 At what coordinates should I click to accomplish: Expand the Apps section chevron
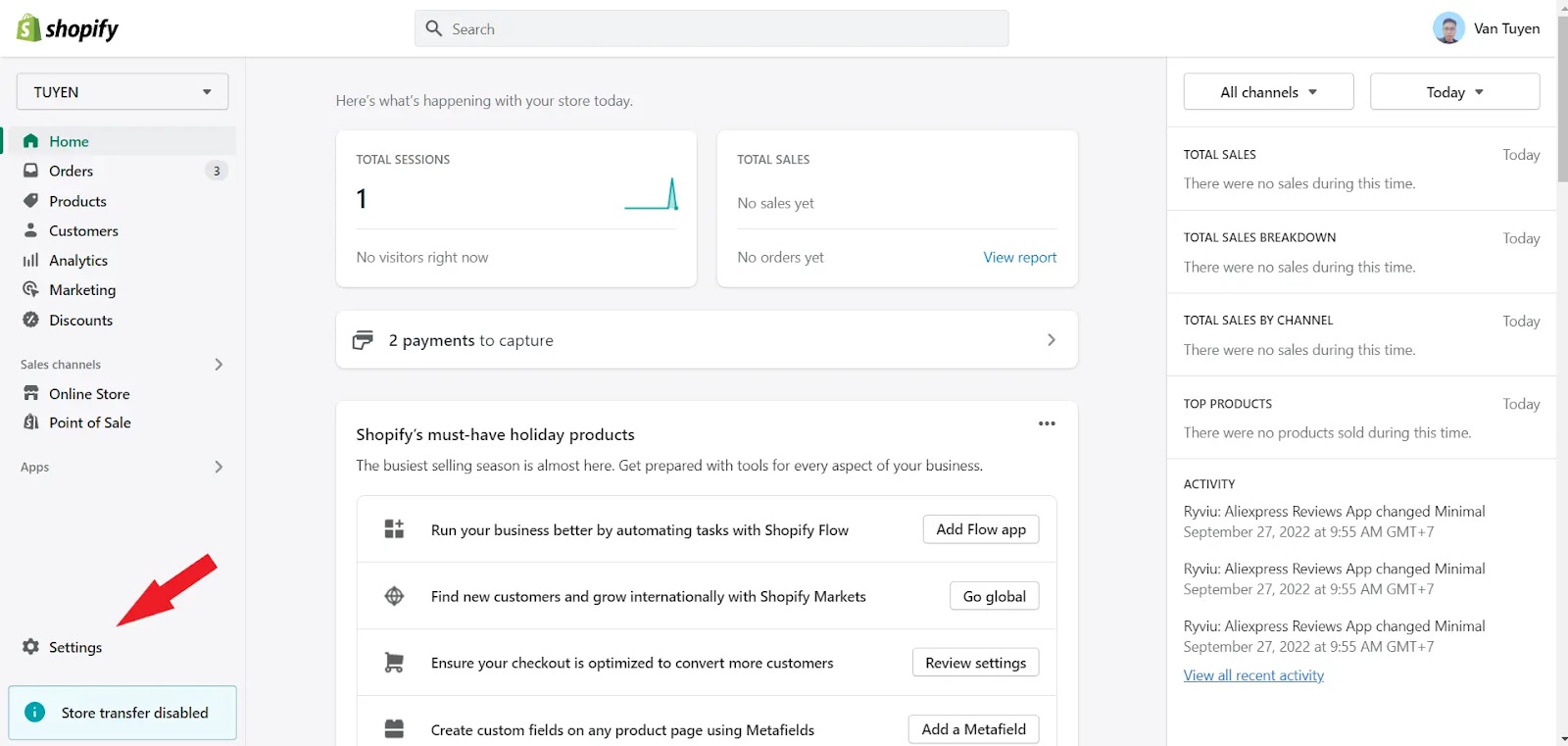click(x=219, y=468)
